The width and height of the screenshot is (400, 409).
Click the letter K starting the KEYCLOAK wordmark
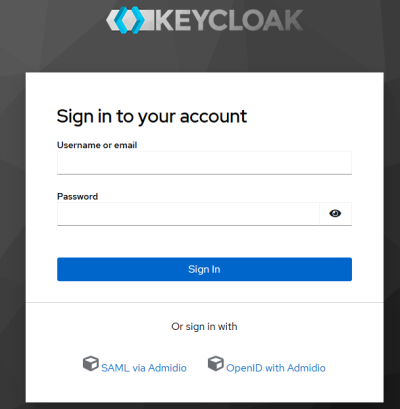coord(164,20)
